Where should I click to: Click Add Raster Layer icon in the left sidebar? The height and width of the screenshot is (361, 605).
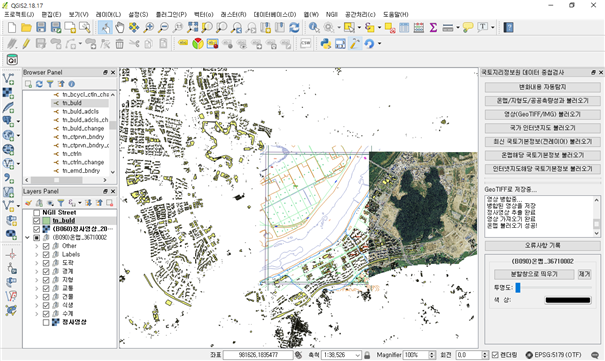click(8, 93)
